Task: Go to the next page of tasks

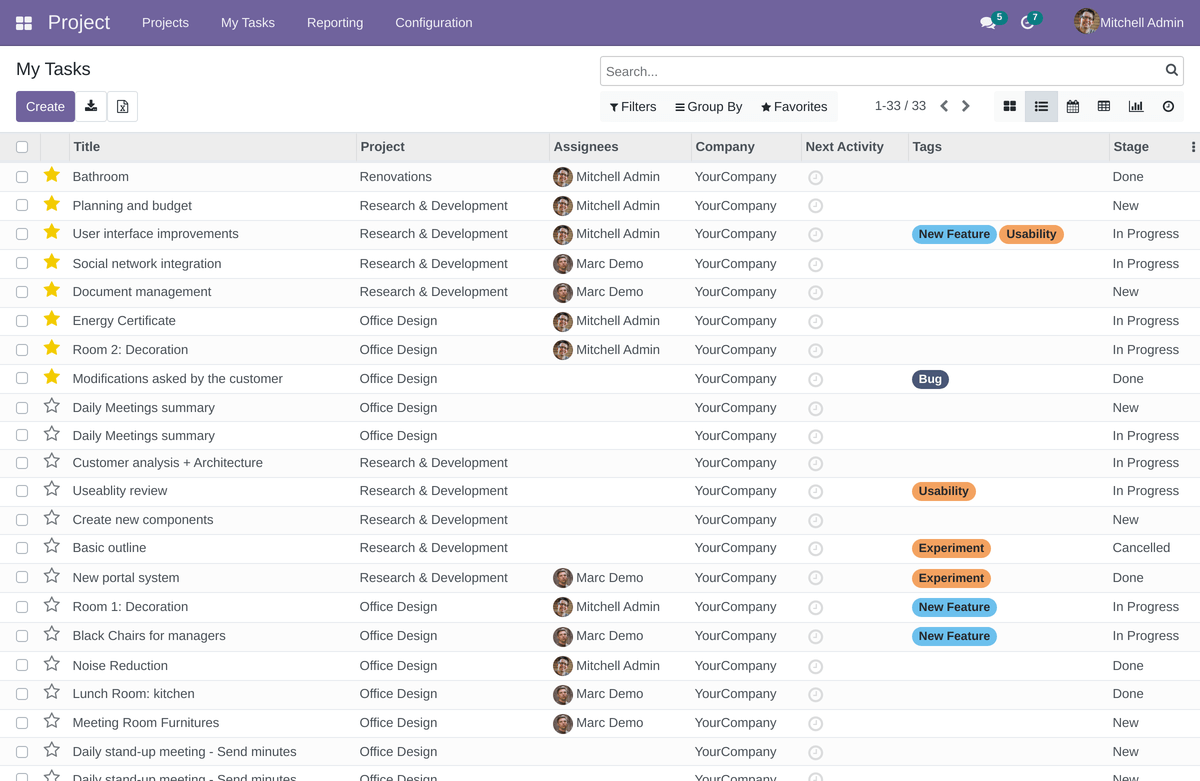Action: (965, 104)
